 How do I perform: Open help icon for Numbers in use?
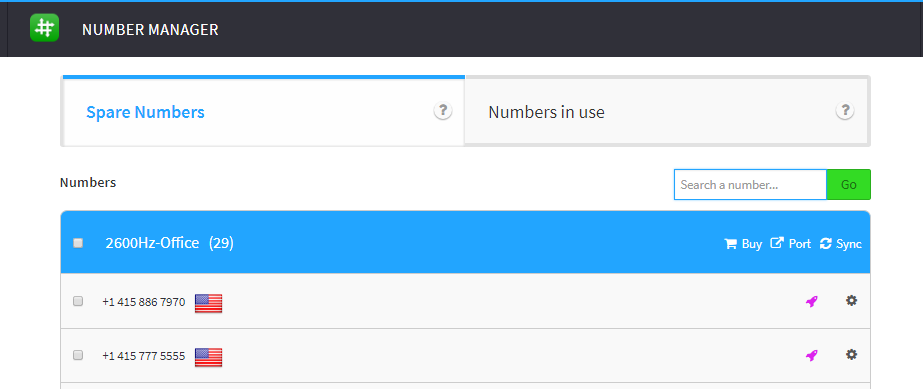pos(845,111)
